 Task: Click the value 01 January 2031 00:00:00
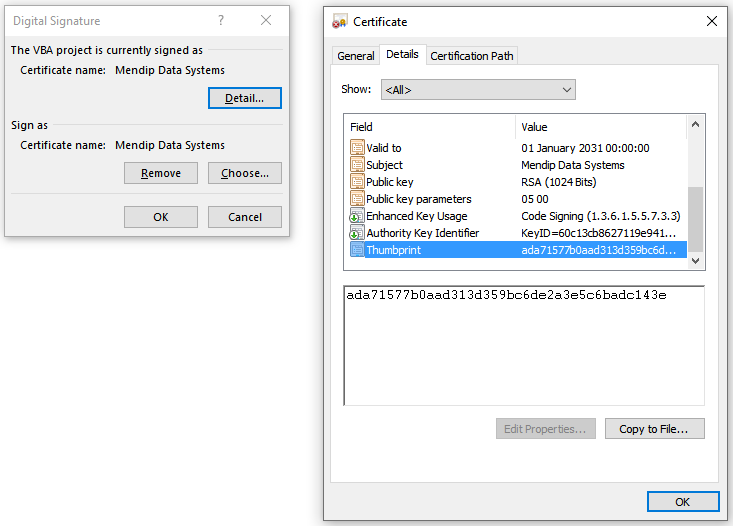[x=585, y=148]
